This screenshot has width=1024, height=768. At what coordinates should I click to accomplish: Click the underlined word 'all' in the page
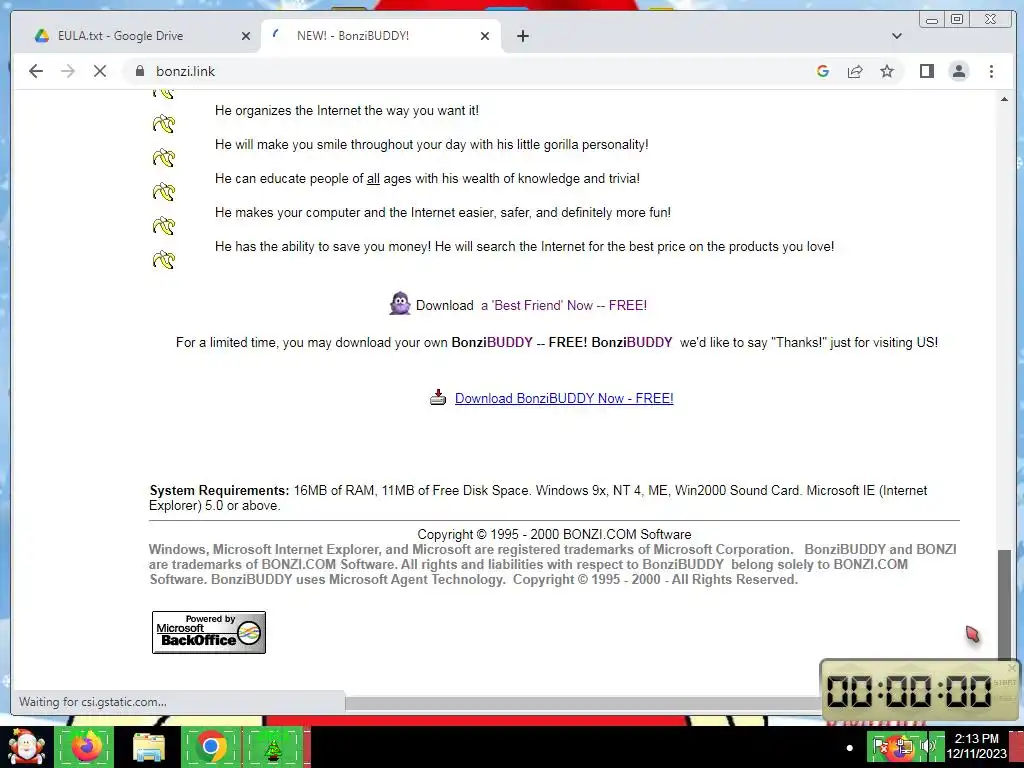point(373,178)
